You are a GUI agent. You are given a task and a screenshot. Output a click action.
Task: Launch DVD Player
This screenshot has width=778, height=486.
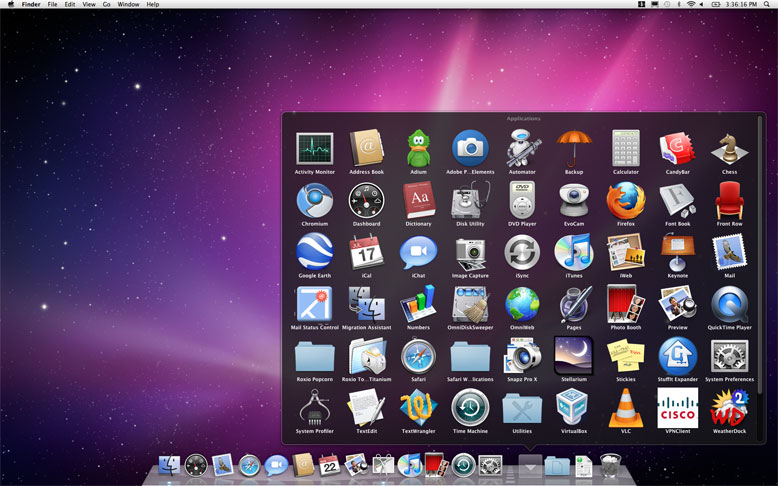[522, 200]
